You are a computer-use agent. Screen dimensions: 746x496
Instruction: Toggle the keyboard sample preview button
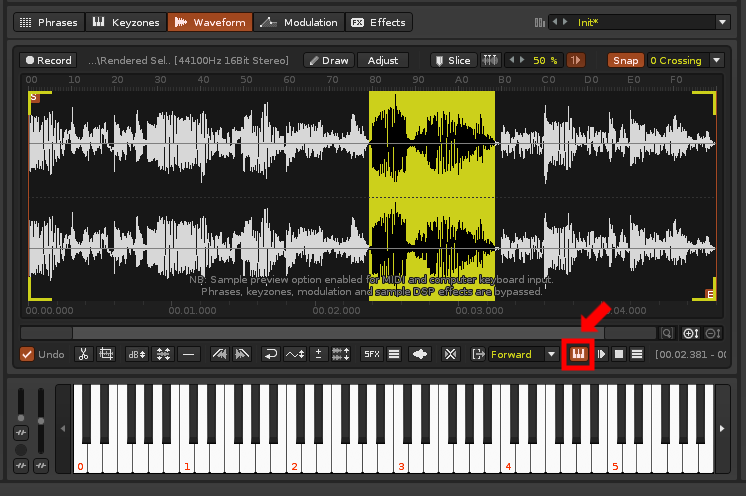(x=578, y=354)
